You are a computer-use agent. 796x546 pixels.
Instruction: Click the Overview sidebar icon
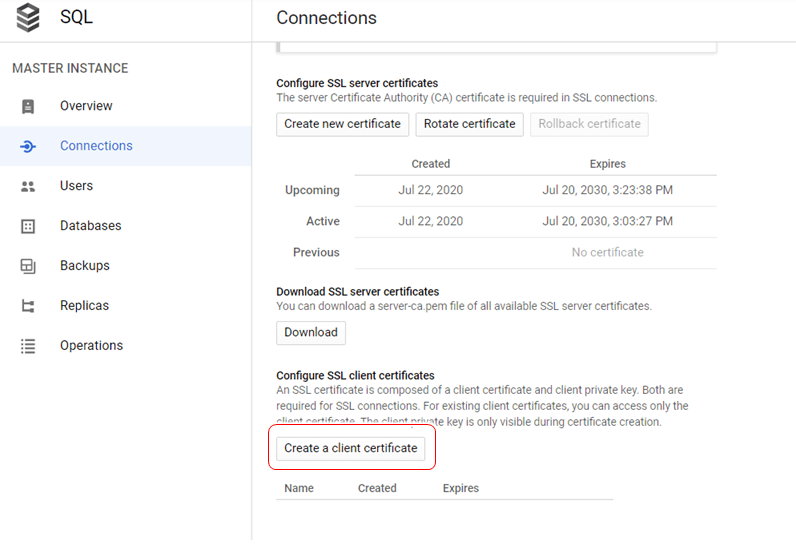coord(28,106)
